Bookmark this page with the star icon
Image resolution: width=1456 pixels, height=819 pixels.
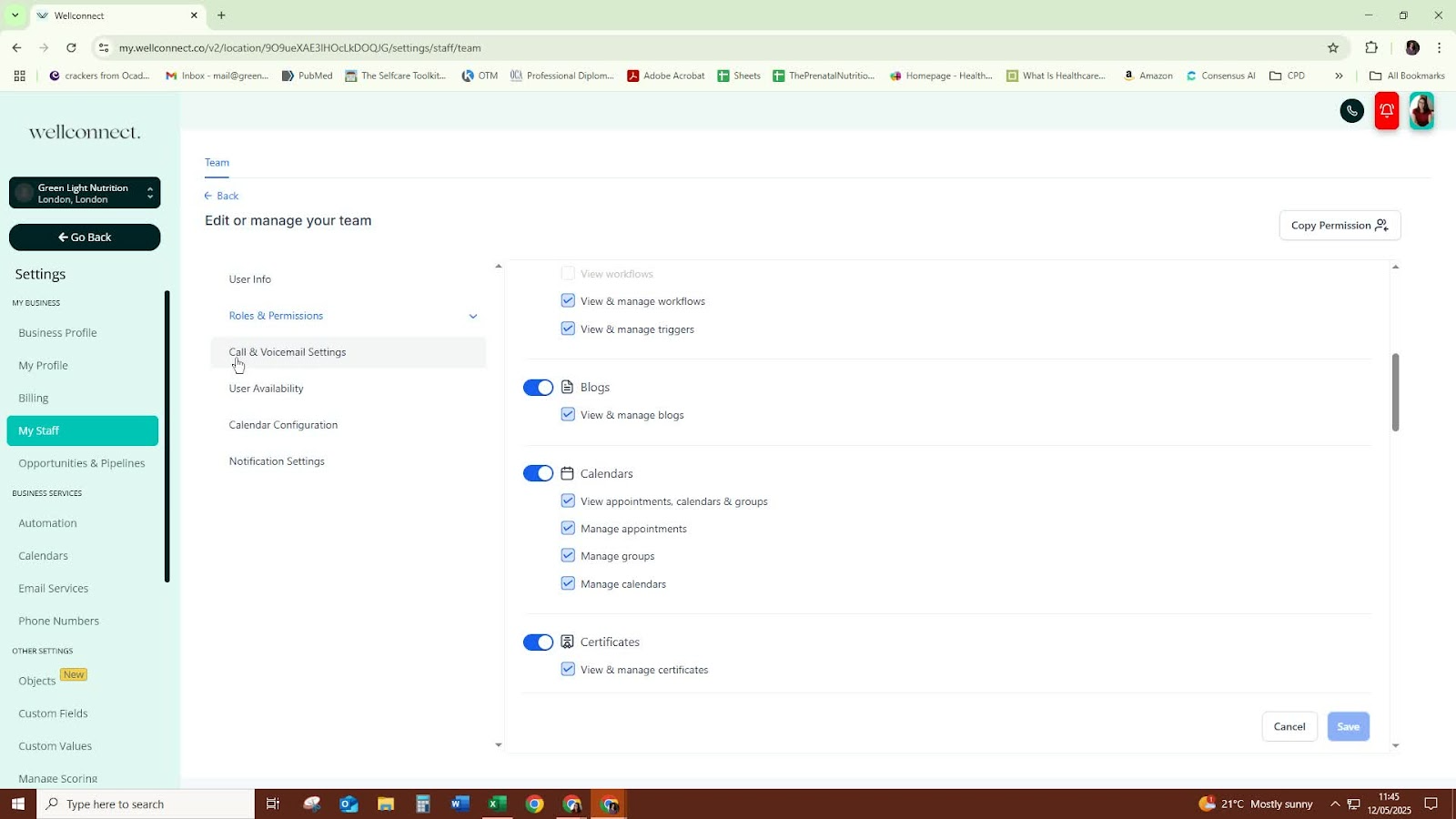(x=1333, y=47)
